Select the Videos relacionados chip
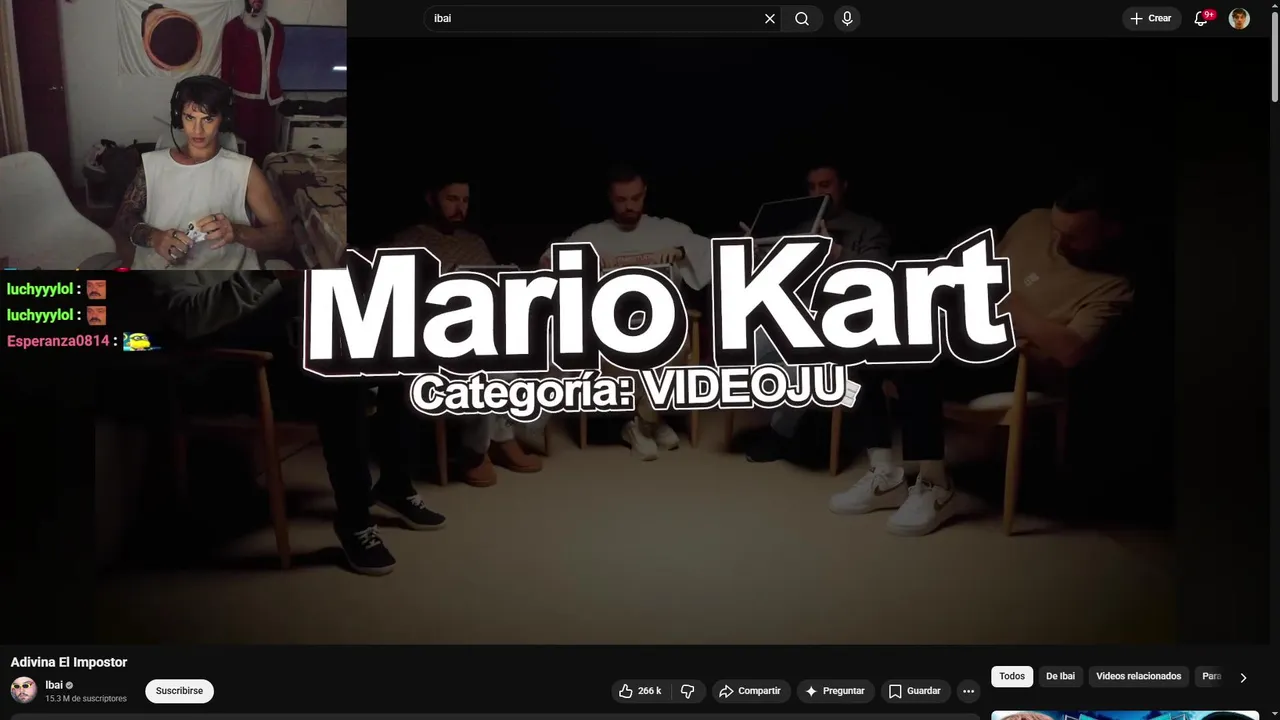This screenshot has width=1280, height=720. click(1138, 676)
